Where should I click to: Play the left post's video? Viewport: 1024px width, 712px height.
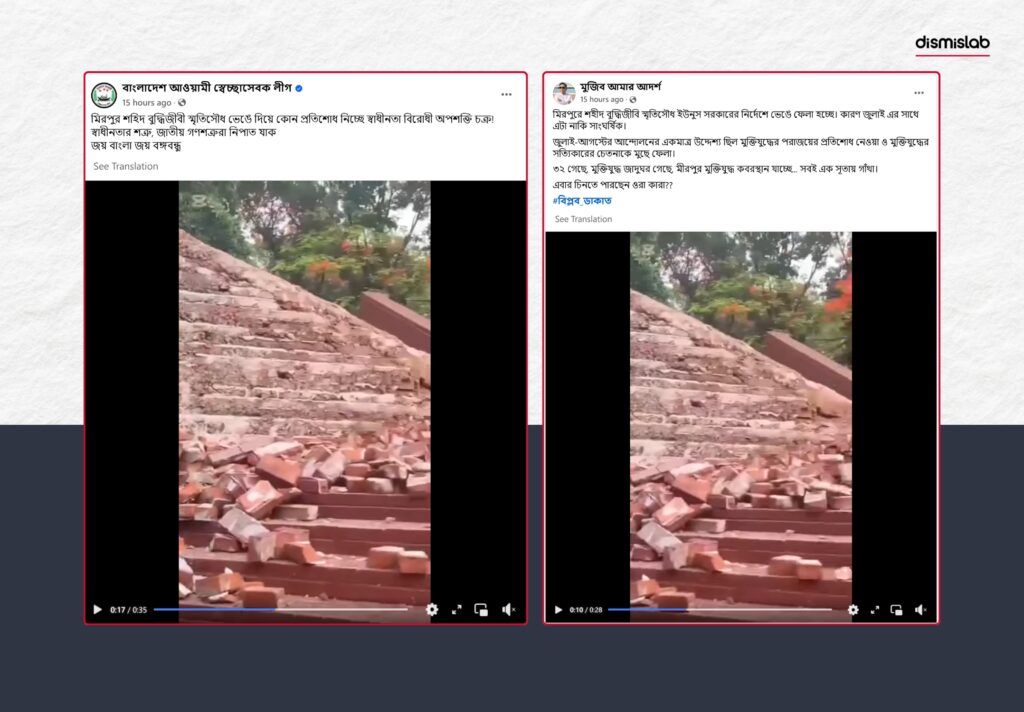(97, 609)
